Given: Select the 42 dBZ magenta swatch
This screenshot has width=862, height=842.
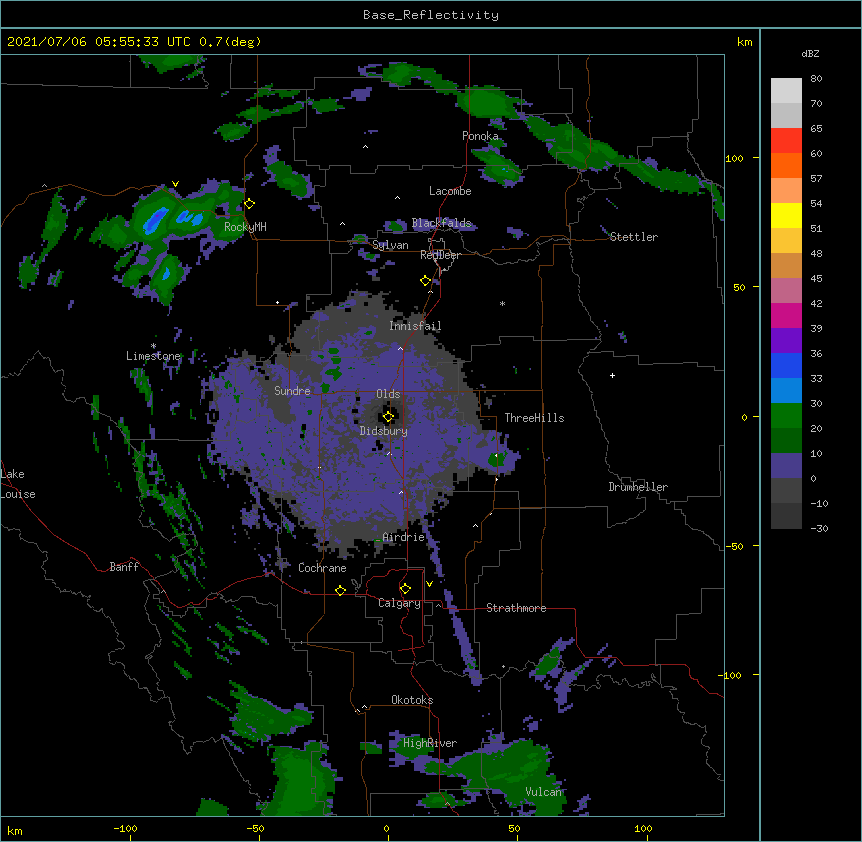Looking at the screenshot, I should [786, 315].
